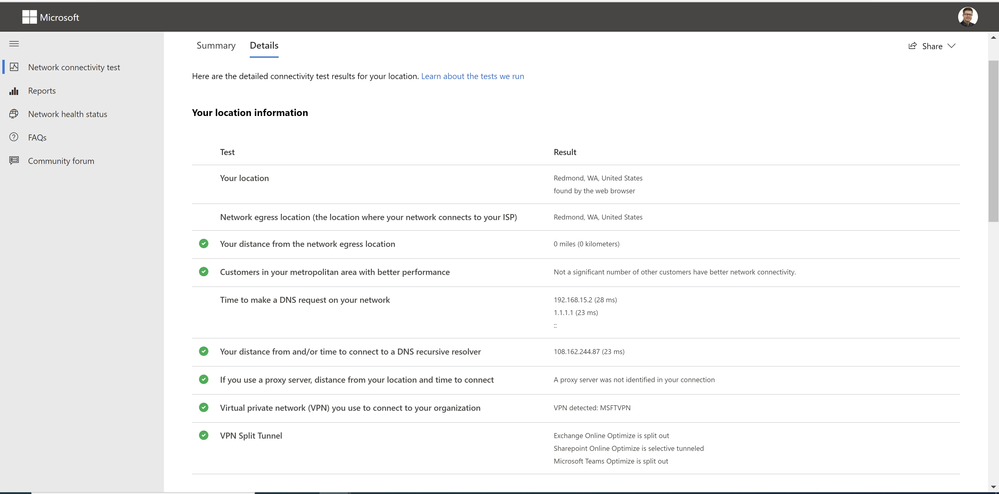999x494 pixels.
Task: Click green check for DNS recursive resolver row
Action: [x=203, y=351]
